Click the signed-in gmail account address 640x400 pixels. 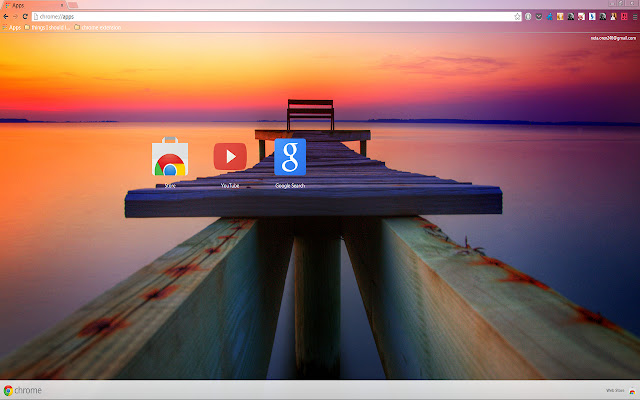pos(613,38)
